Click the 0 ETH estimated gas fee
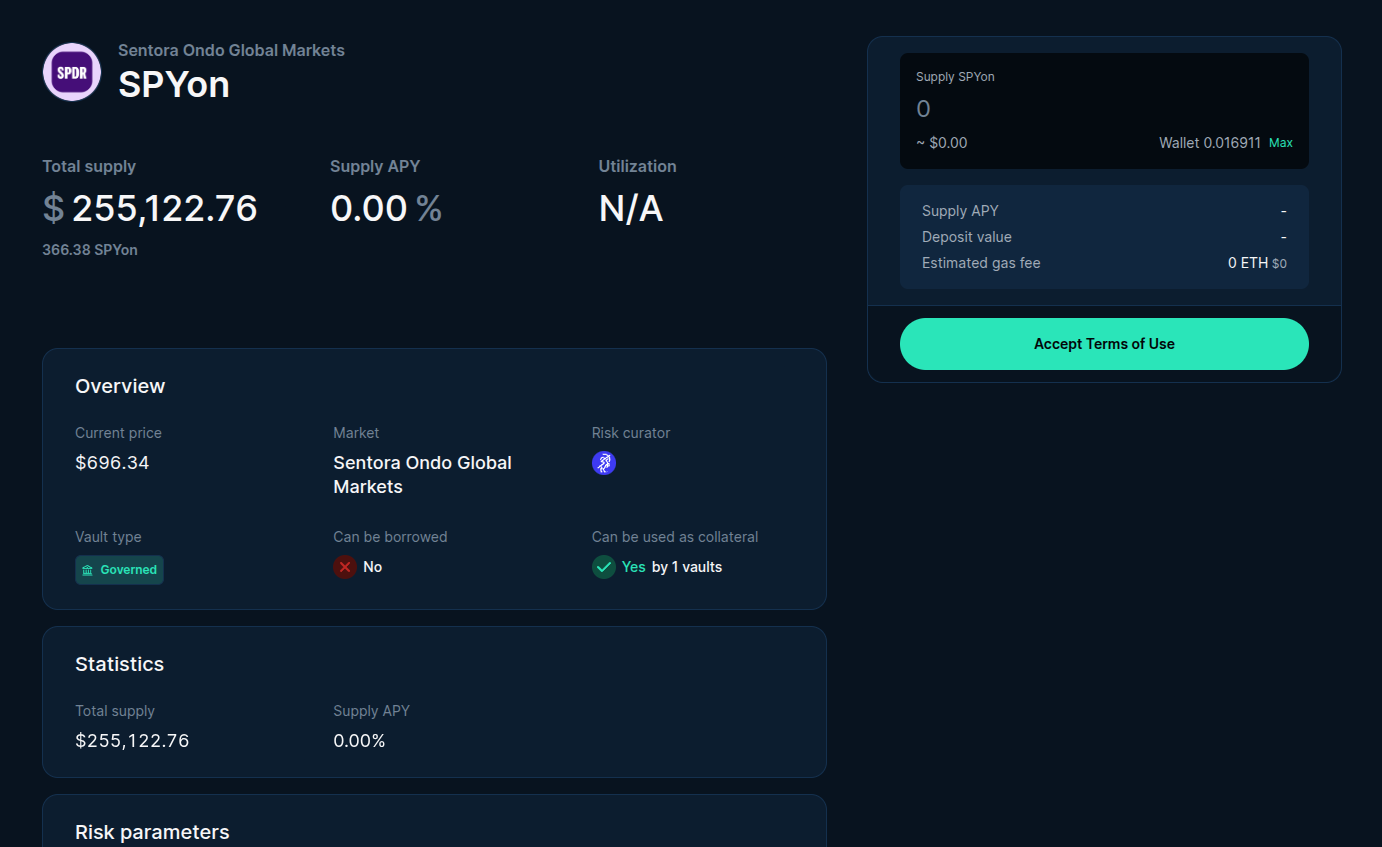This screenshot has height=847, width=1382. point(1257,263)
